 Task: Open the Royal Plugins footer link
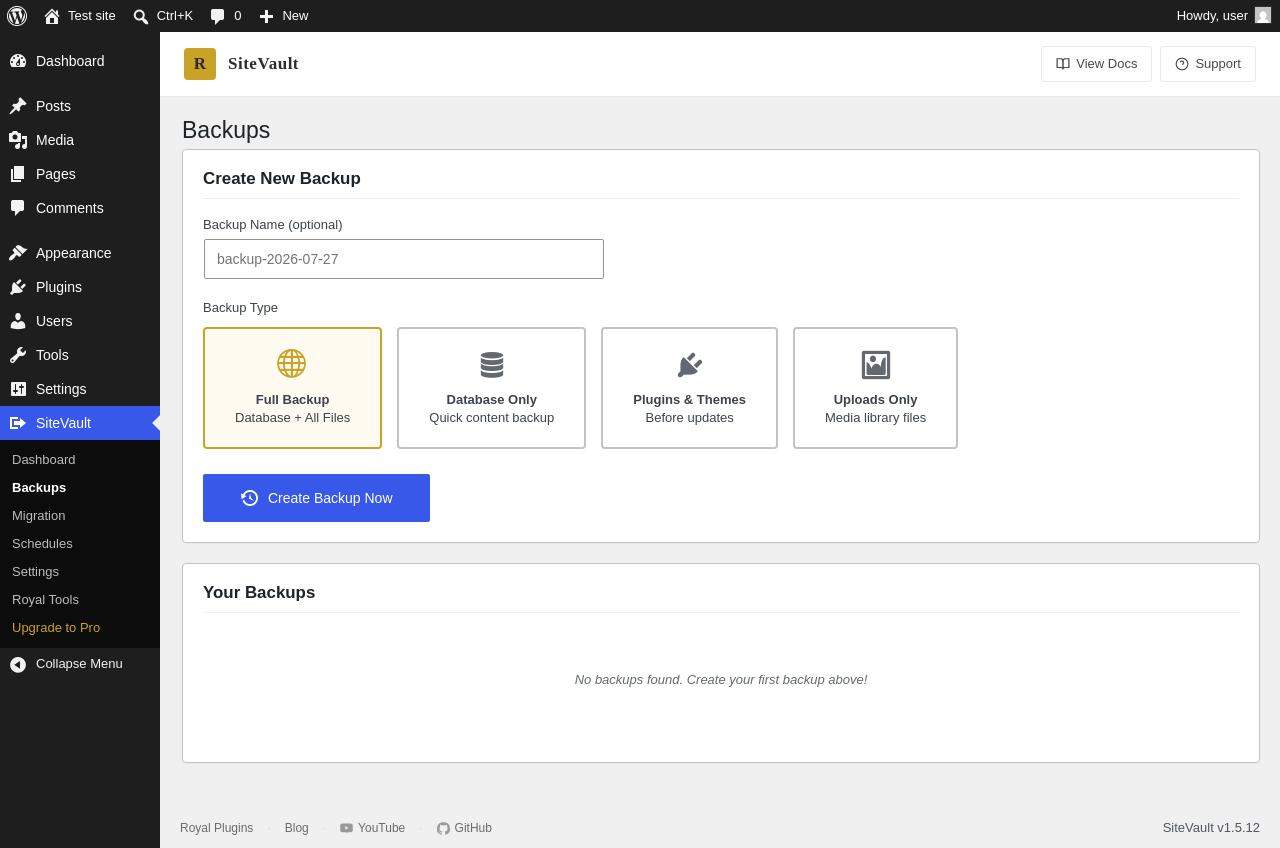coord(216,828)
